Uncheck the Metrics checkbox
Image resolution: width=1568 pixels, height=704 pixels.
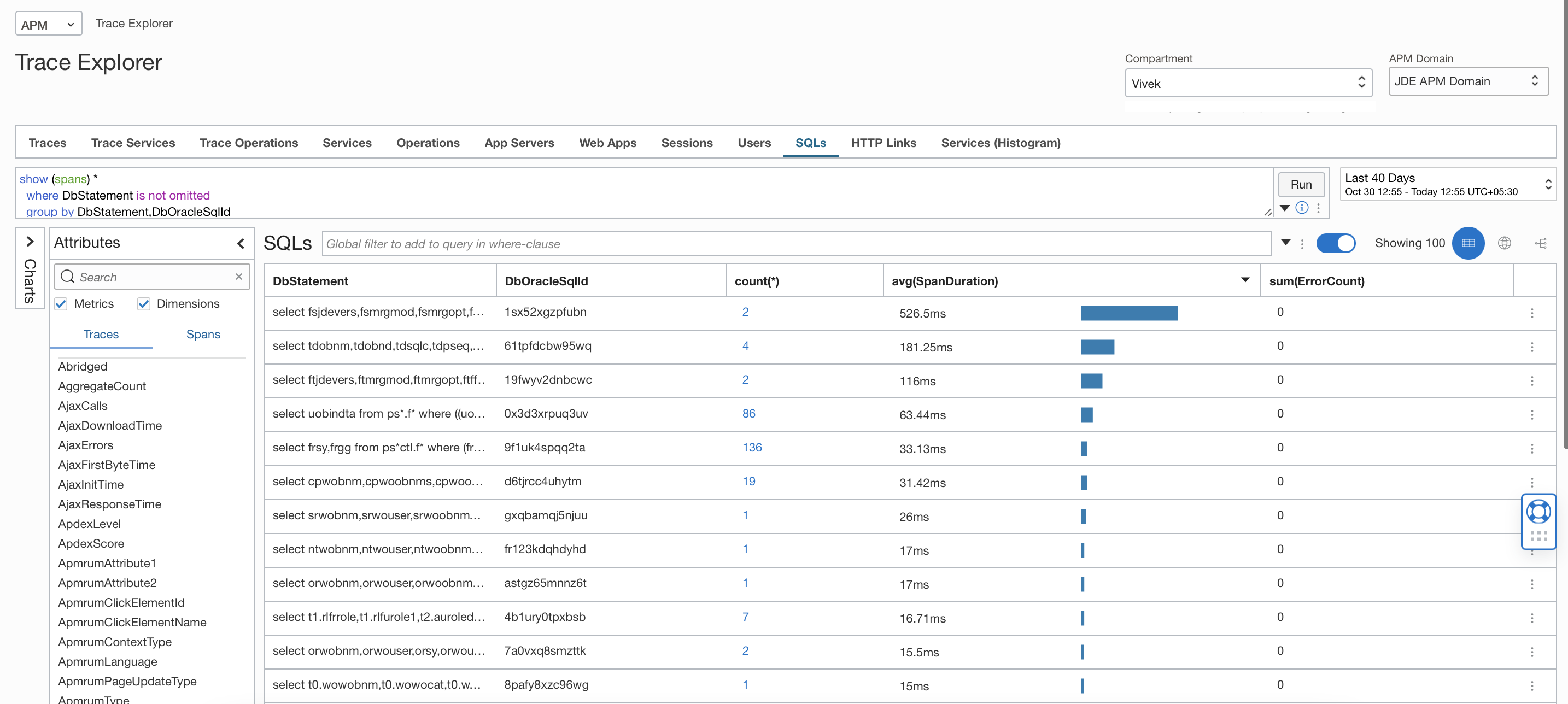click(61, 303)
